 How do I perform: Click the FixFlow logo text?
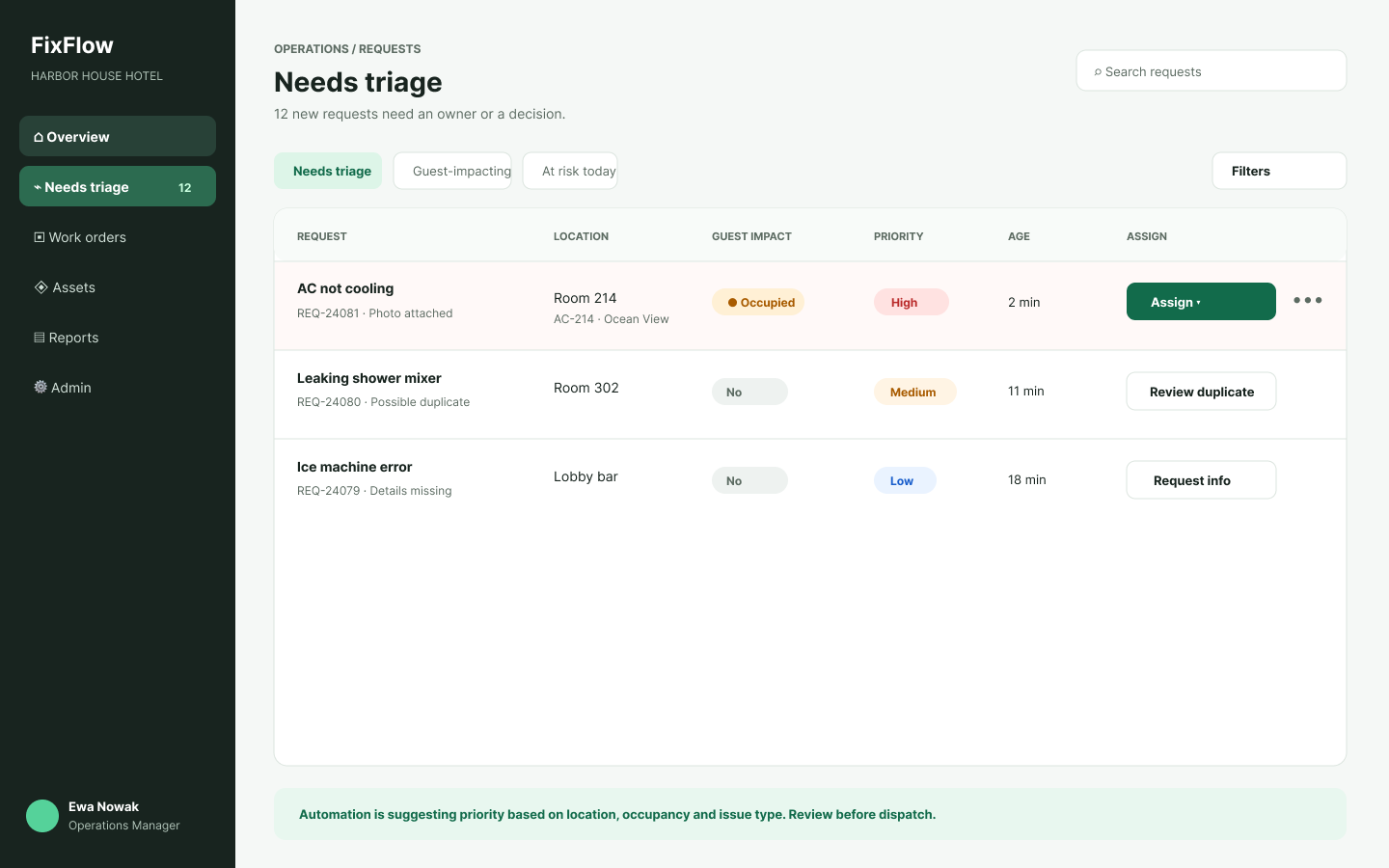point(72,45)
